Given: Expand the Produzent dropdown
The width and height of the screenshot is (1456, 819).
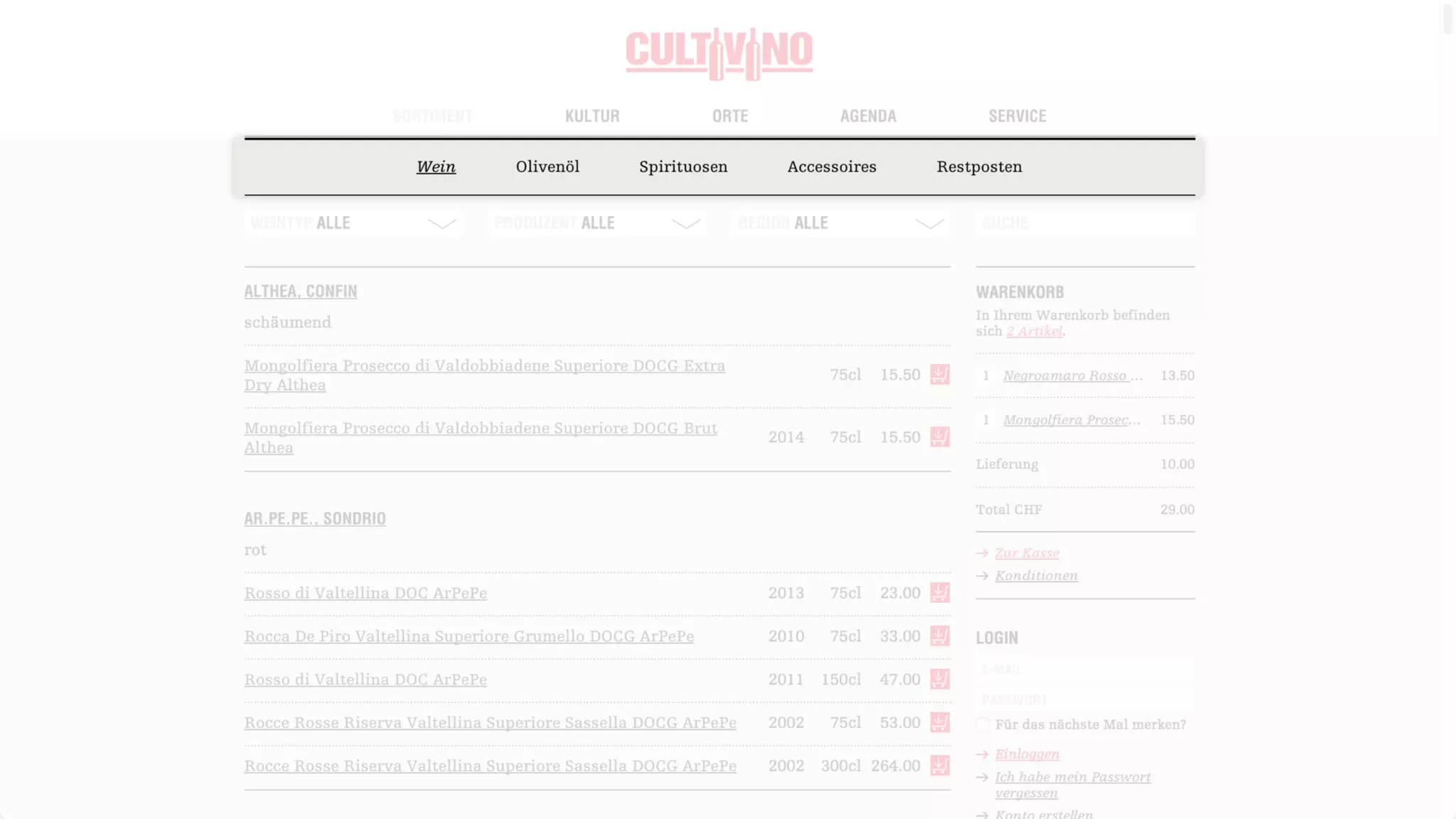Looking at the screenshot, I should click(597, 223).
